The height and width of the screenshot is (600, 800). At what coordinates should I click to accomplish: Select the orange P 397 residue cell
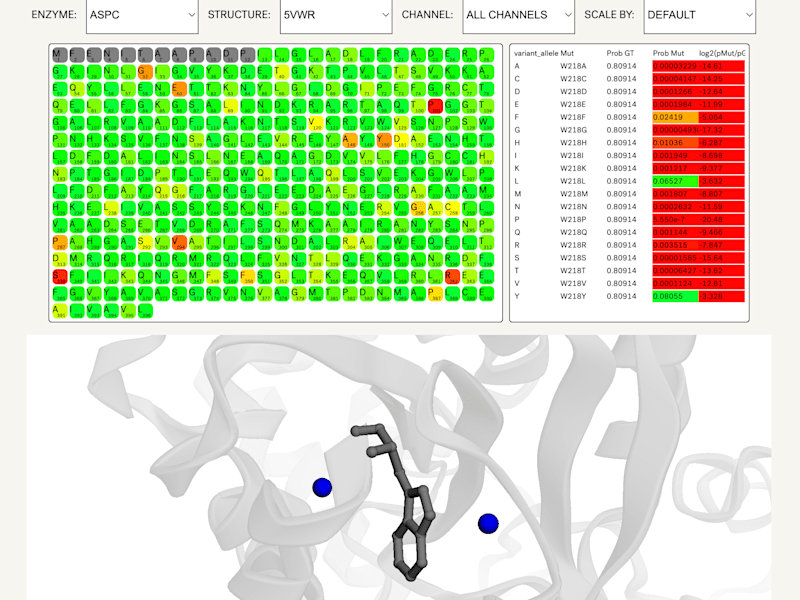pos(435,293)
